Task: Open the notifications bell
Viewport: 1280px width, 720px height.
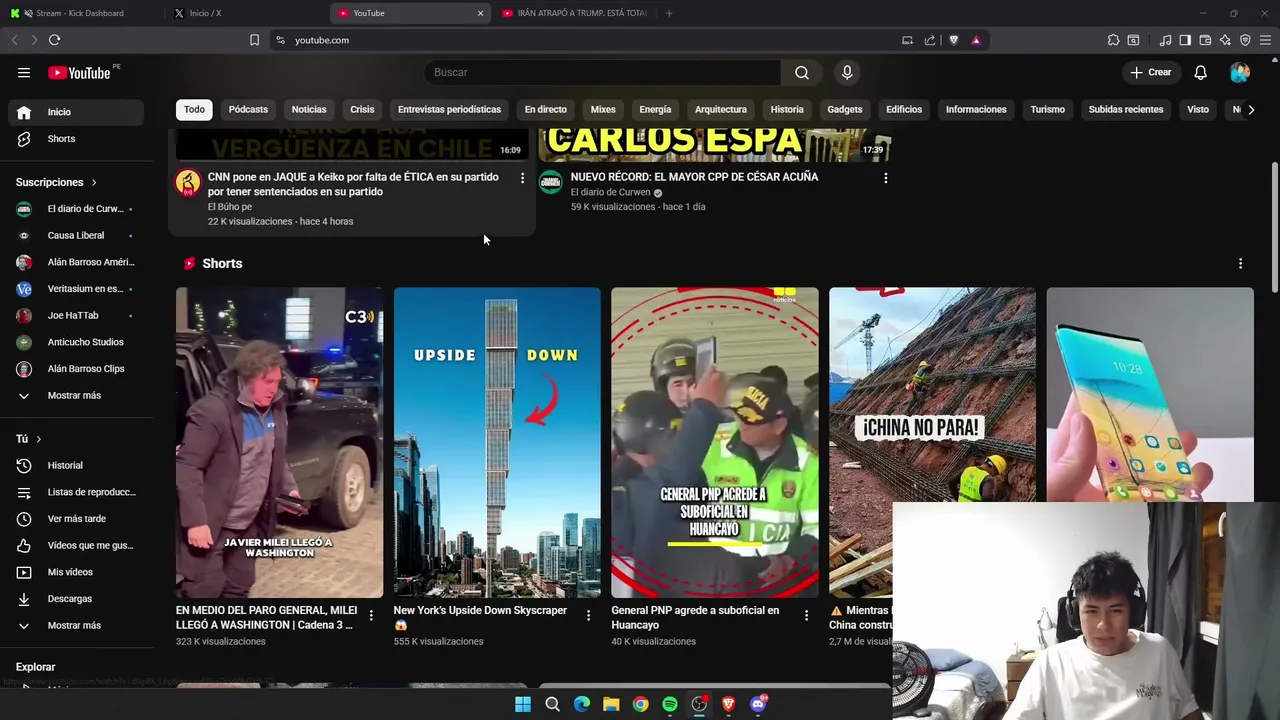Action: click(1201, 72)
